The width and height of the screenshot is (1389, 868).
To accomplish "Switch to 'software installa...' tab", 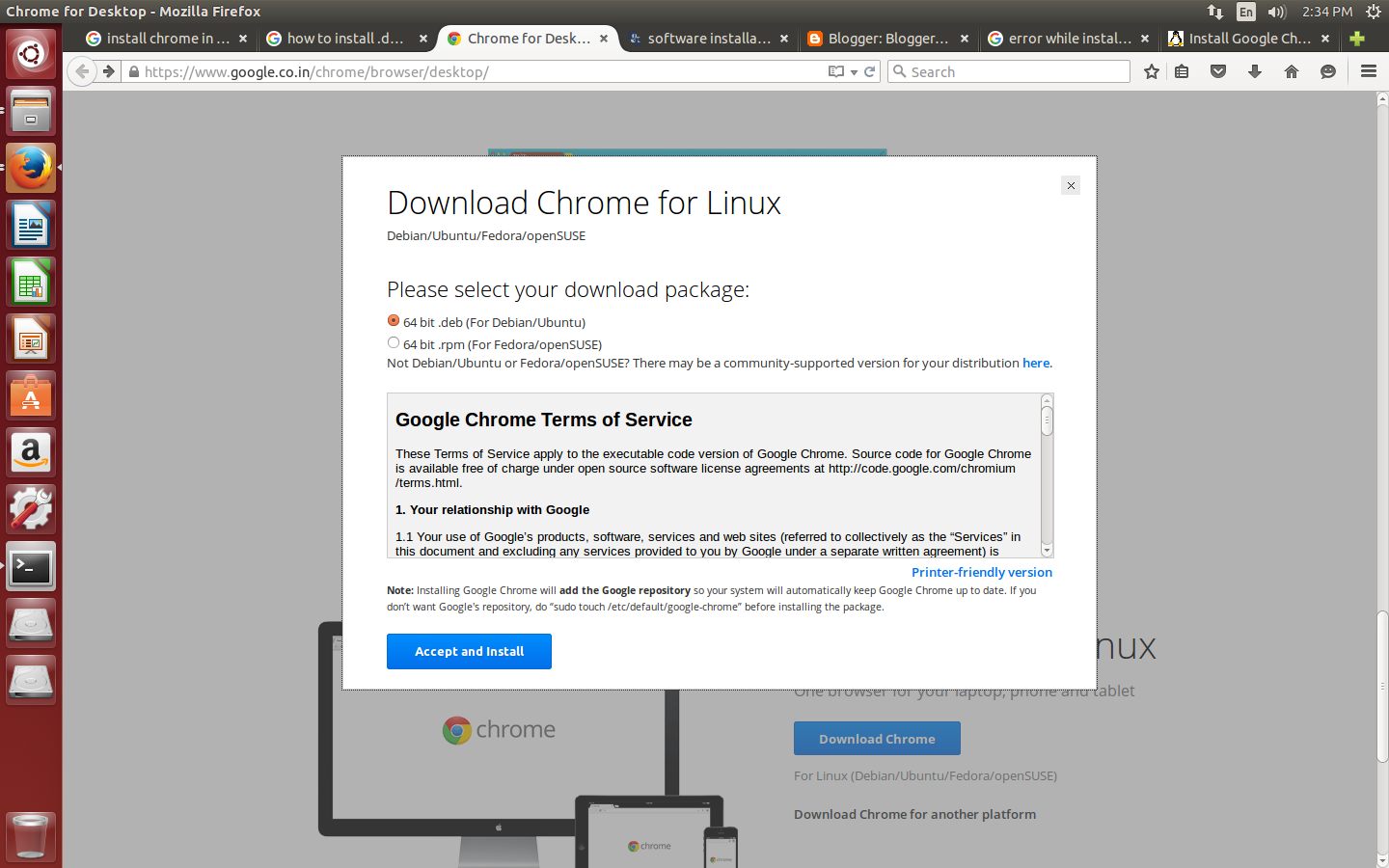I will pos(708,39).
